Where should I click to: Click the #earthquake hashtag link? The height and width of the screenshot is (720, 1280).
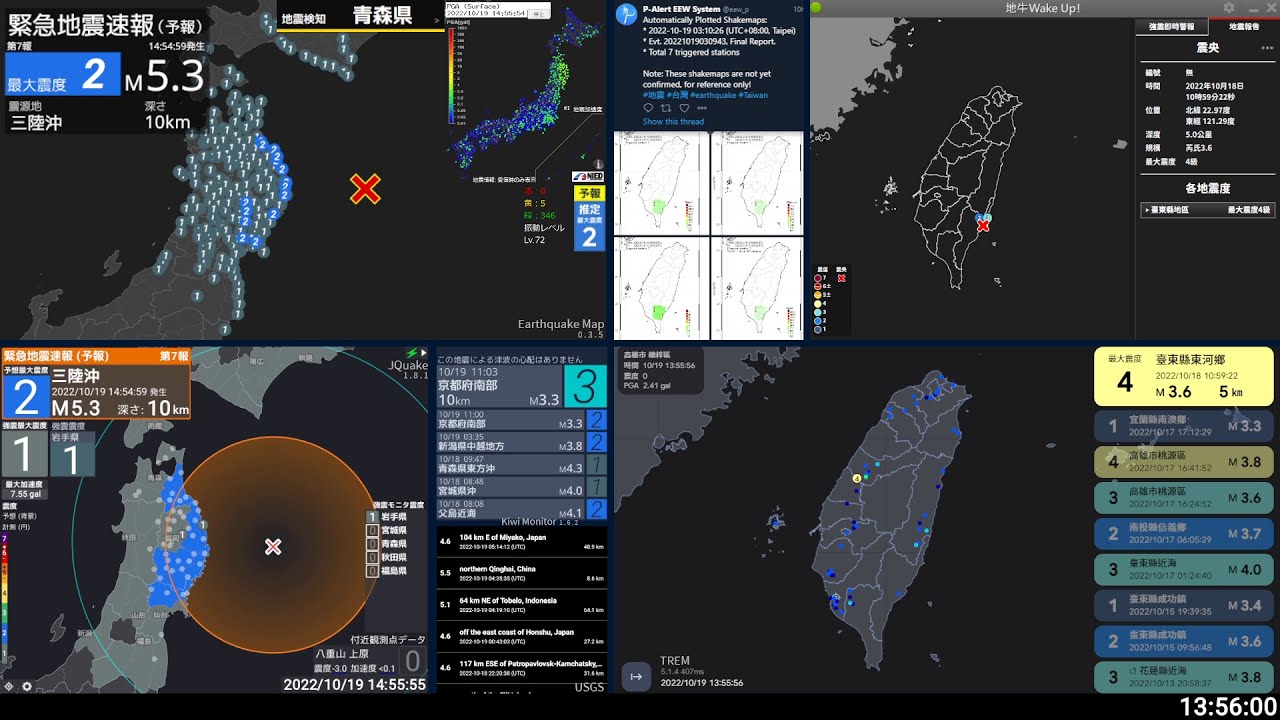[x=711, y=95]
